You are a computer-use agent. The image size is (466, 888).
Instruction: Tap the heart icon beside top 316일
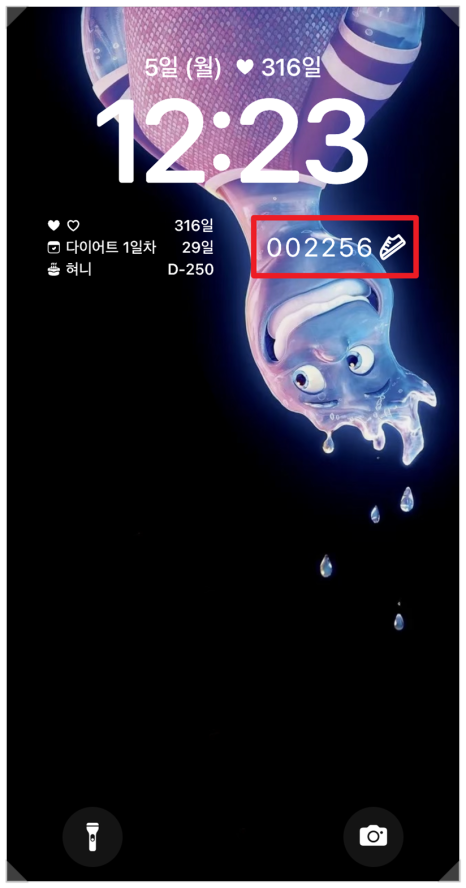pos(245,67)
